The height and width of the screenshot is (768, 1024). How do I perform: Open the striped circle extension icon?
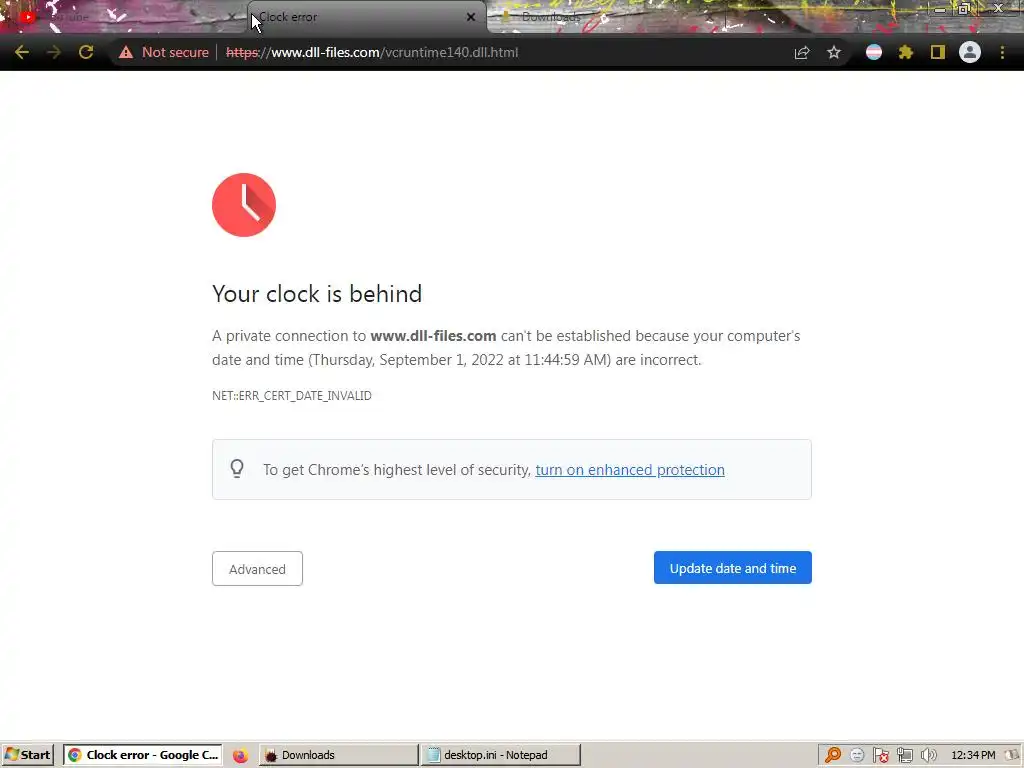(x=874, y=52)
